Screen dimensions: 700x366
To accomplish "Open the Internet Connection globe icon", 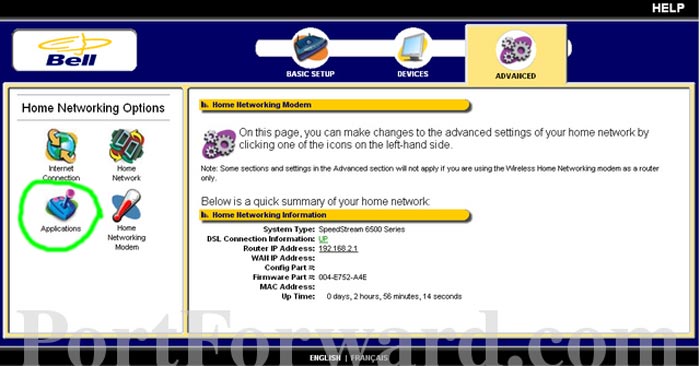I will pos(61,146).
